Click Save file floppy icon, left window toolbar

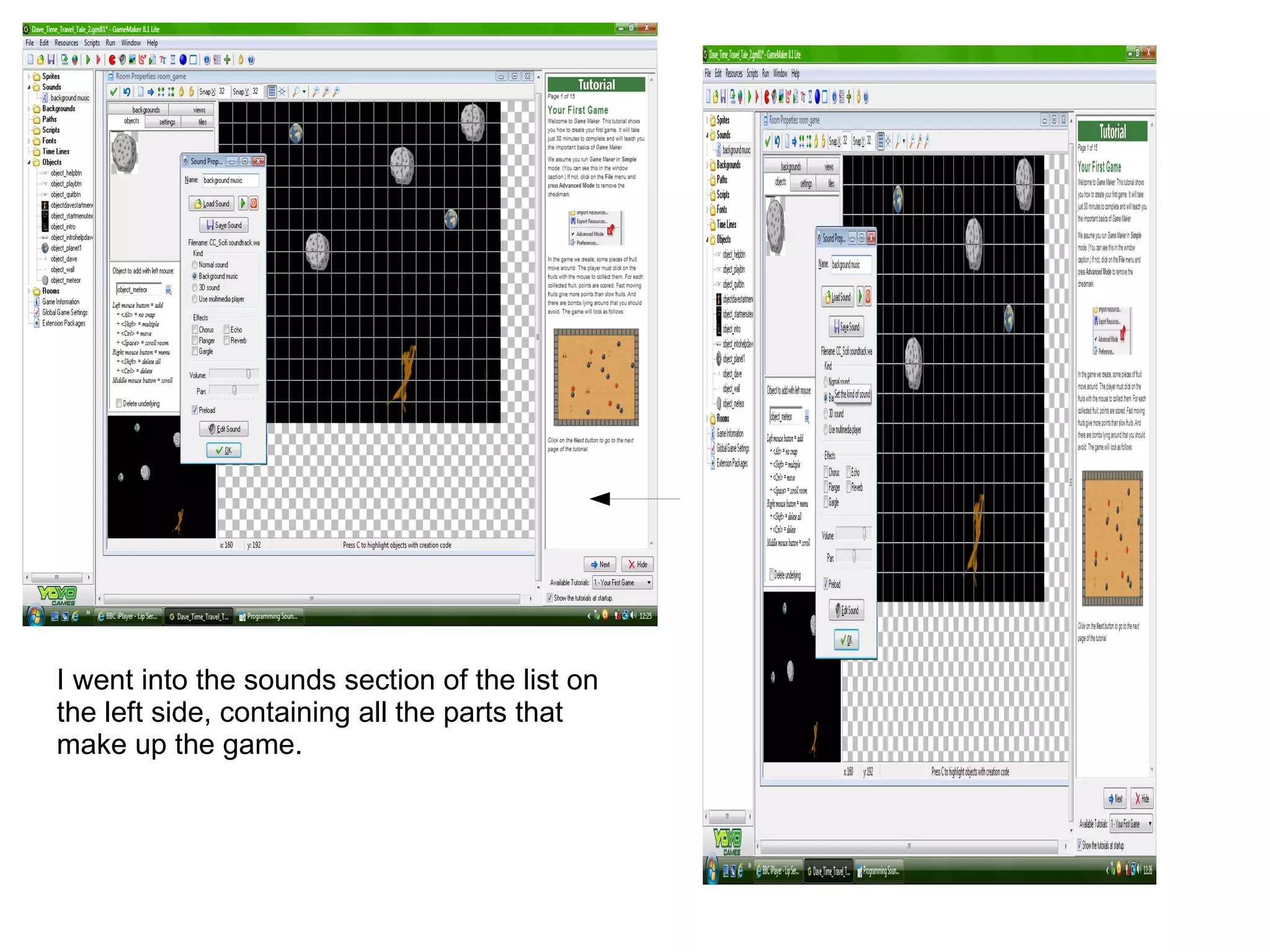51,60
